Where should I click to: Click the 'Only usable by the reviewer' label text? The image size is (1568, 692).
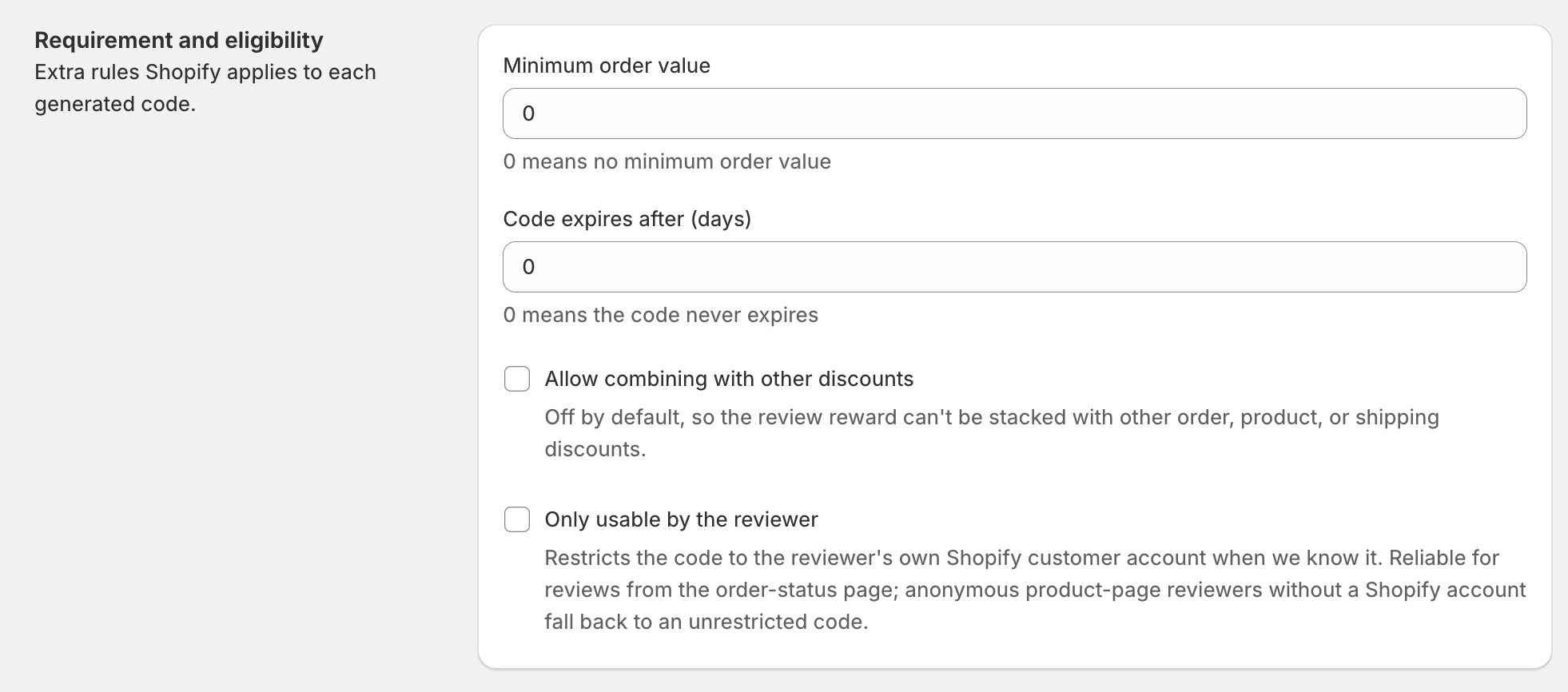pyautogui.click(x=681, y=519)
